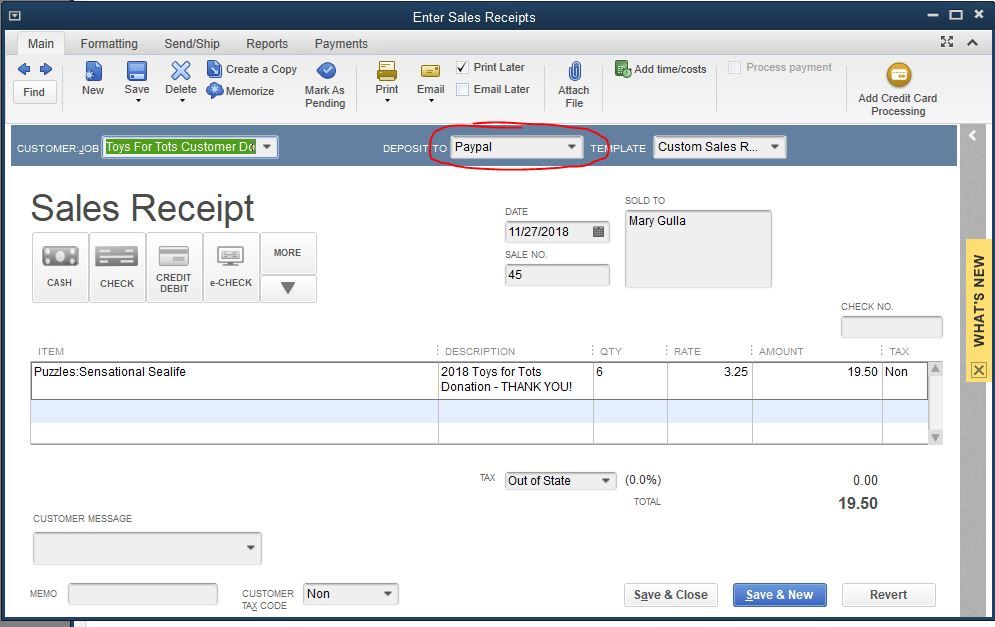Select e-CHECK payment method

tap(231, 267)
